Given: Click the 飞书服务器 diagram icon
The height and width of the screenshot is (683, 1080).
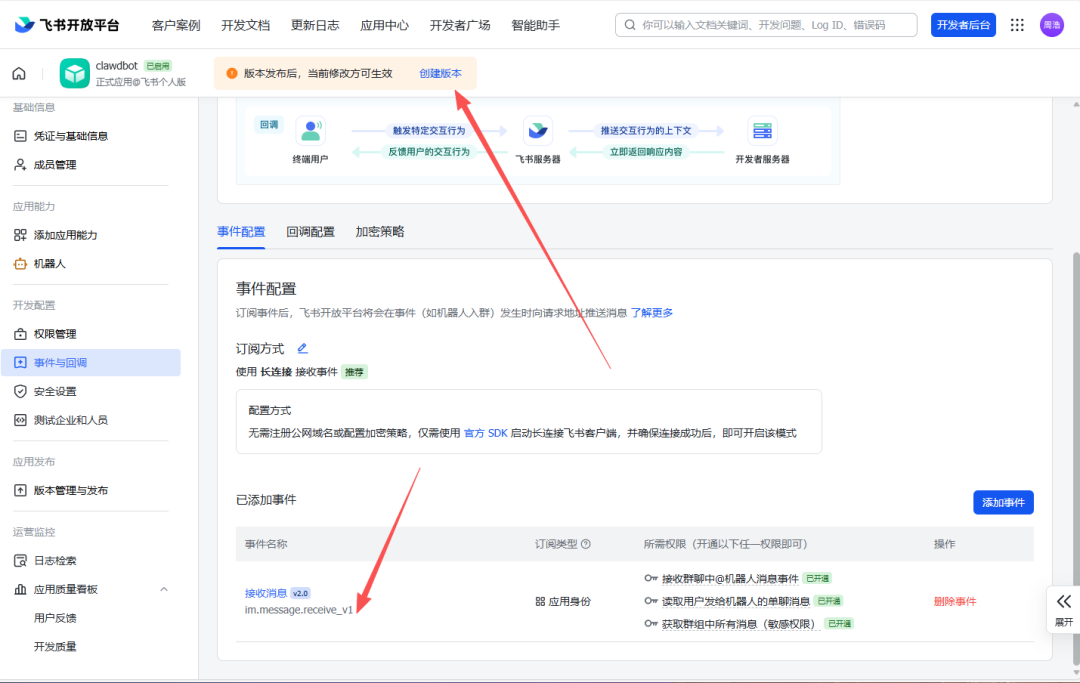Looking at the screenshot, I should click(538, 130).
